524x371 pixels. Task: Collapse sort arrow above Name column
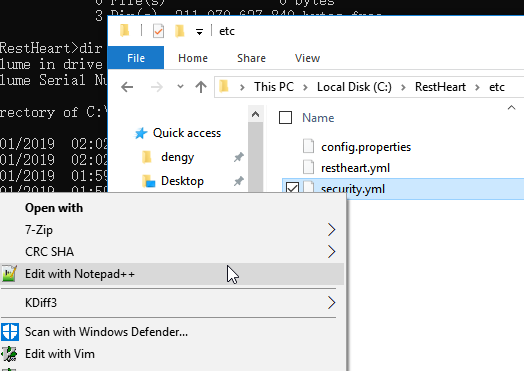point(511,108)
